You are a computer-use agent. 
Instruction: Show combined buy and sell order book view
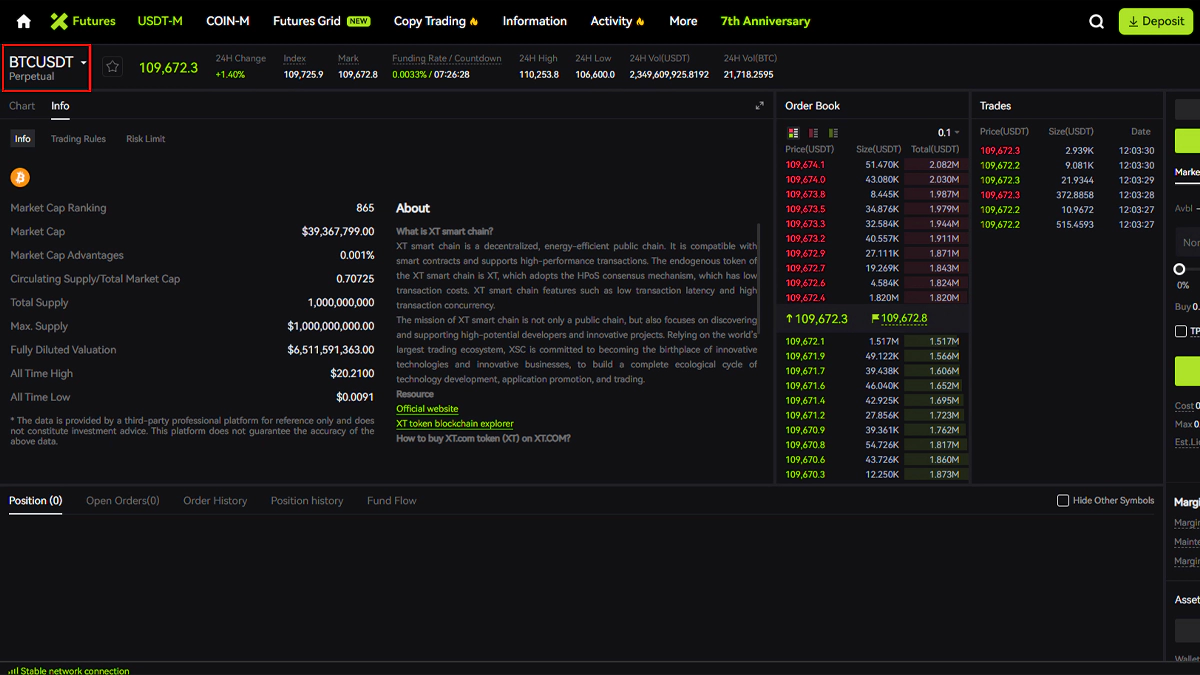[x=794, y=133]
